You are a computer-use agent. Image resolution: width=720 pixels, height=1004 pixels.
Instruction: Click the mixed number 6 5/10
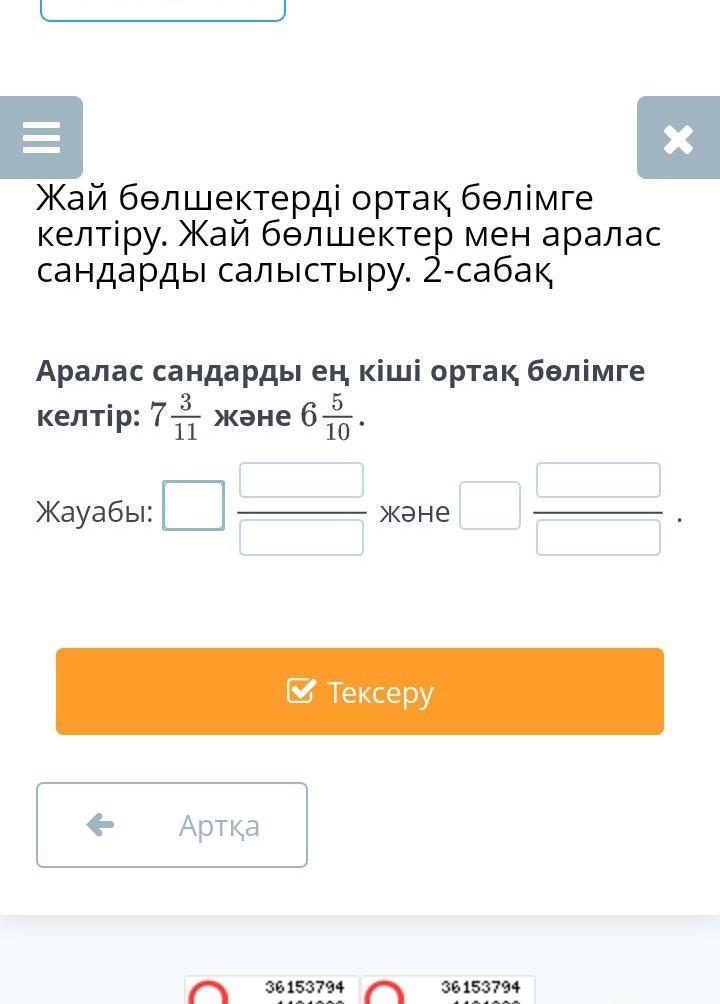click(x=327, y=416)
